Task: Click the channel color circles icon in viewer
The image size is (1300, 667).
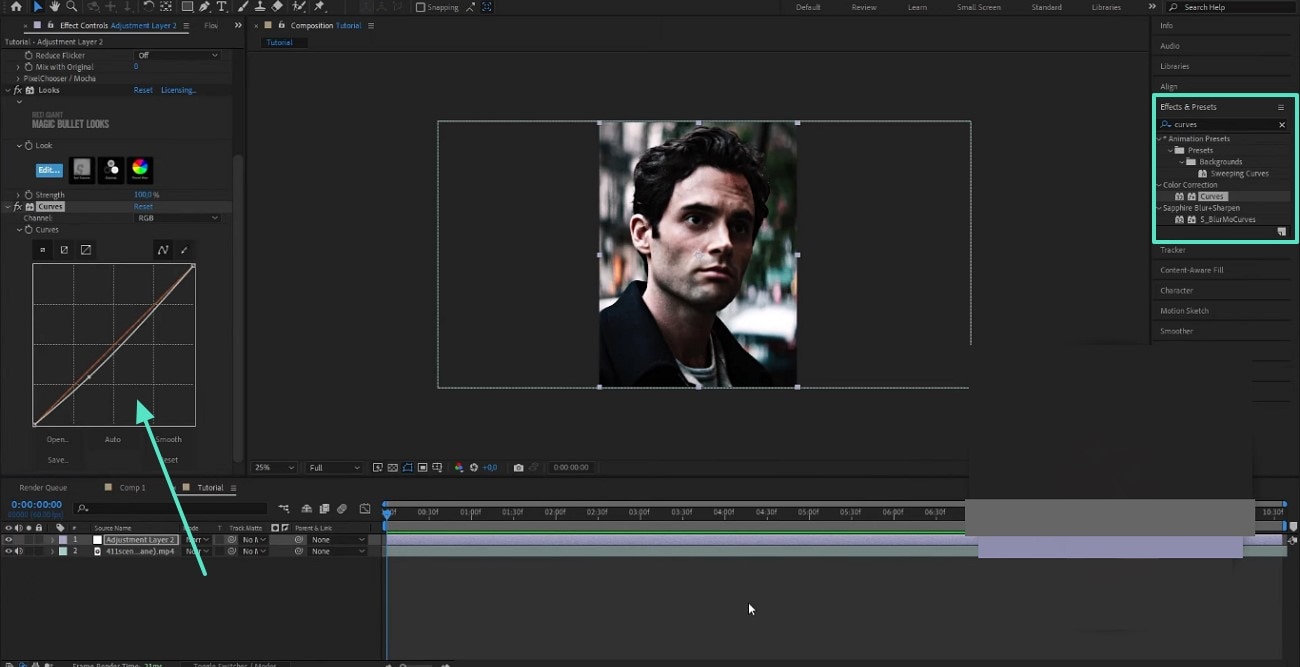Action: pos(459,467)
